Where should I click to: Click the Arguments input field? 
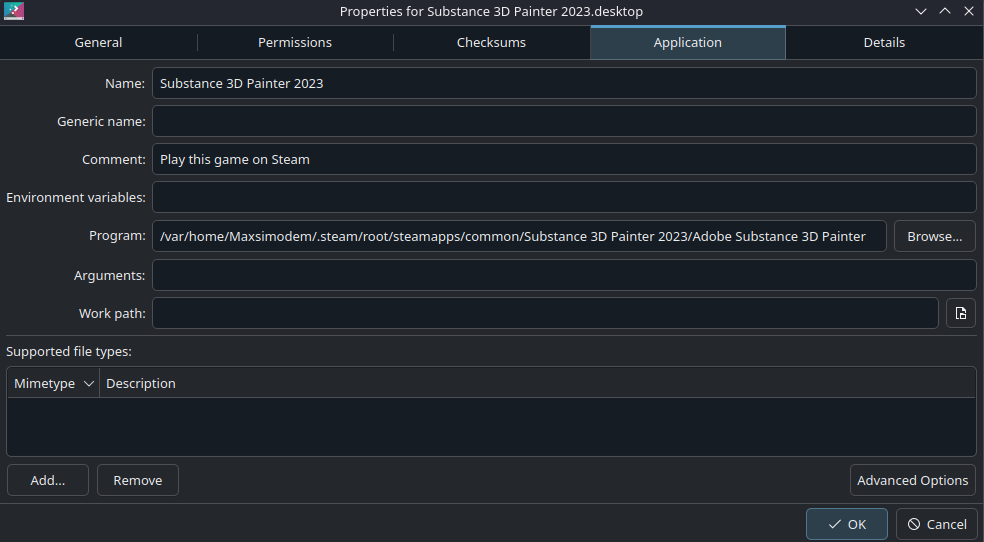(564, 275)
